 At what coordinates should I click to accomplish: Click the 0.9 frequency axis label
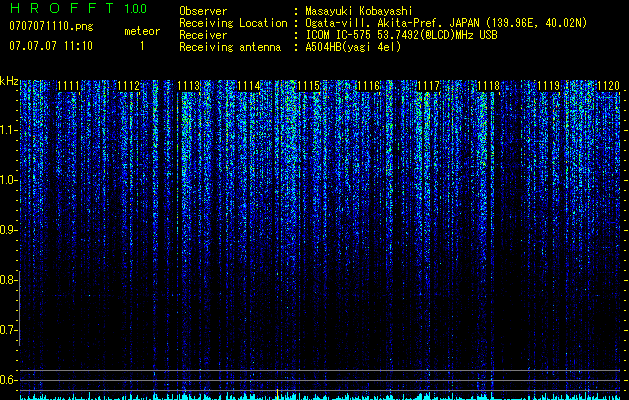tap(9, 230)
